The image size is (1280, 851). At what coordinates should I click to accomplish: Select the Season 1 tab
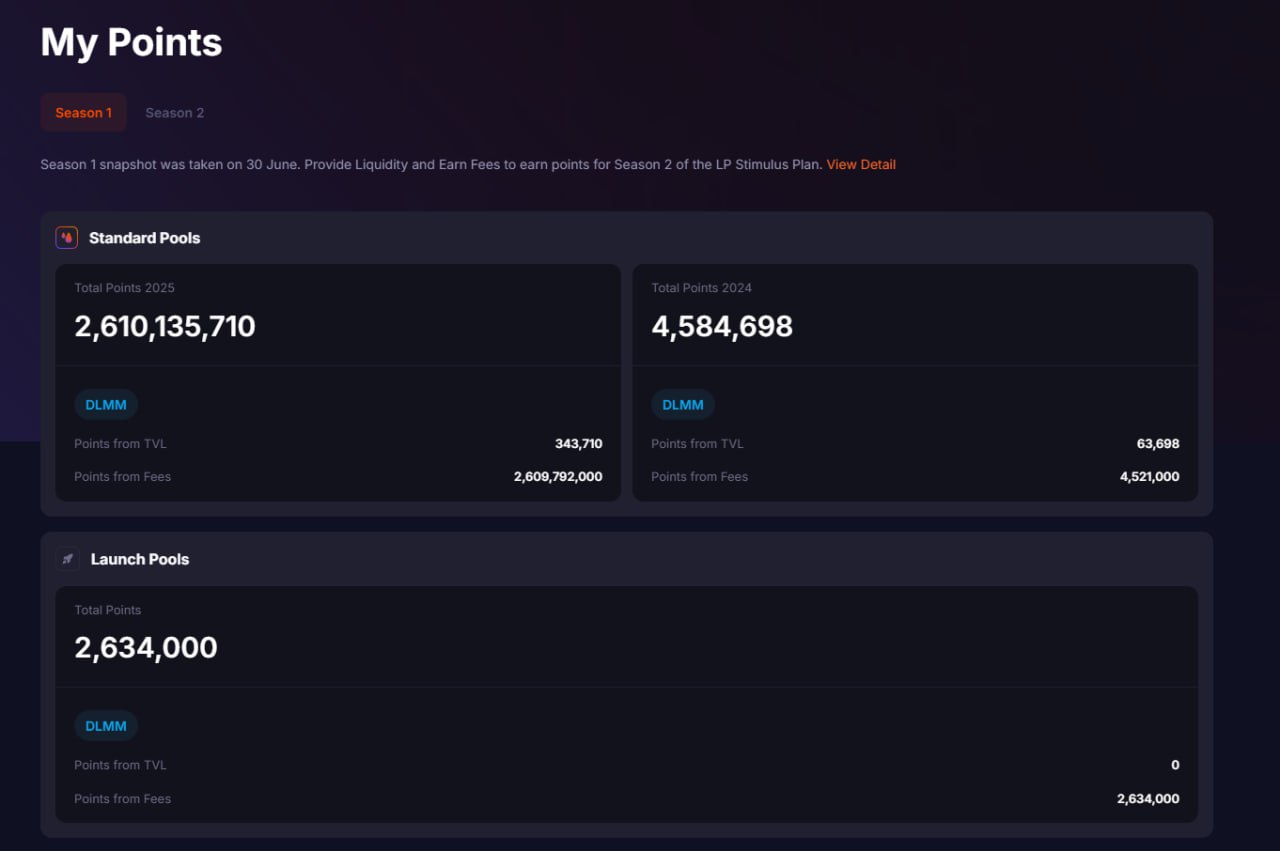click(x=84, y=113)
